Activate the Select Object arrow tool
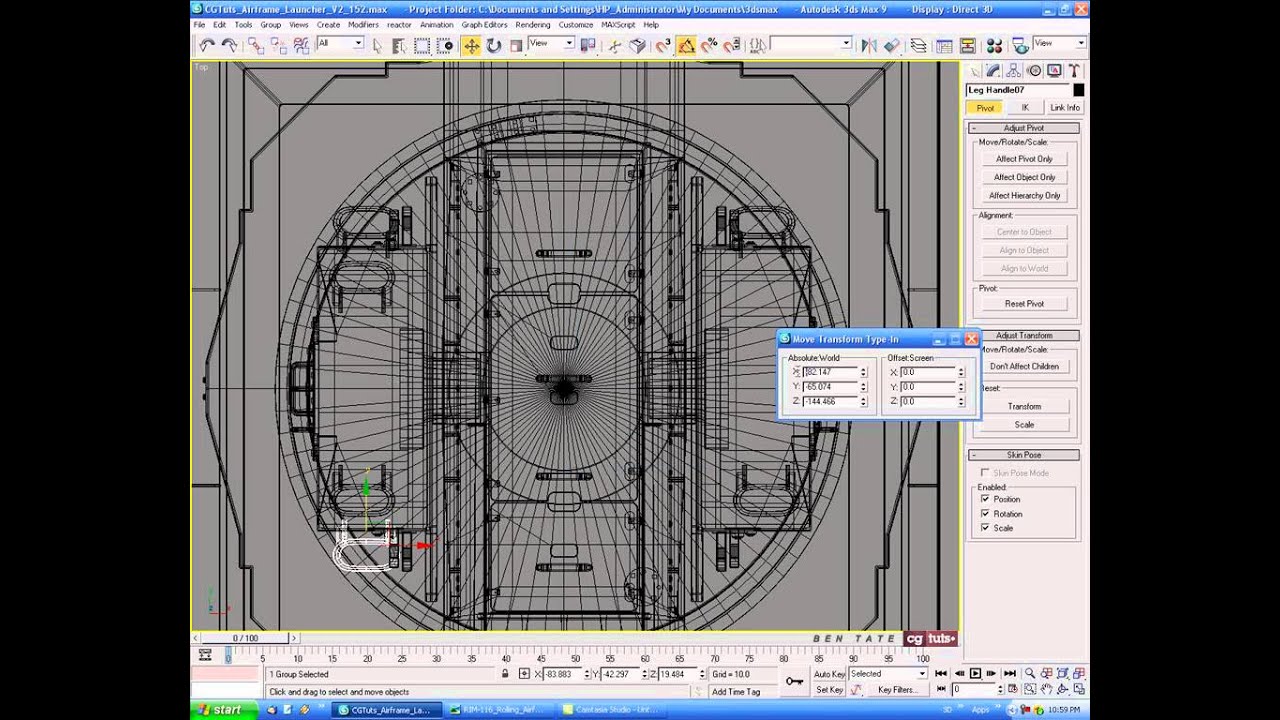 click(377, 45)
